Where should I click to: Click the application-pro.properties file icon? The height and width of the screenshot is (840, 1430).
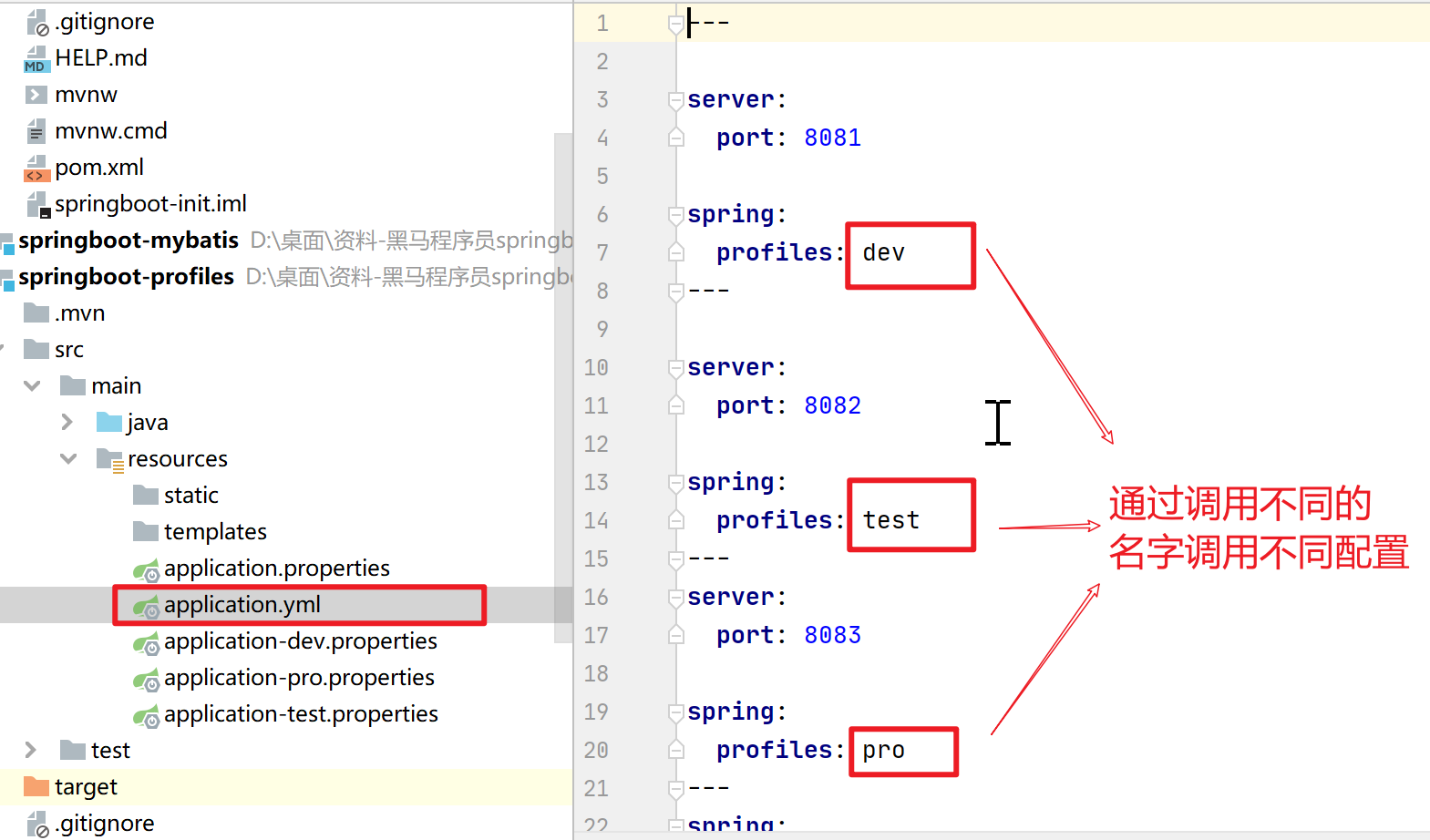pos(147,680)
